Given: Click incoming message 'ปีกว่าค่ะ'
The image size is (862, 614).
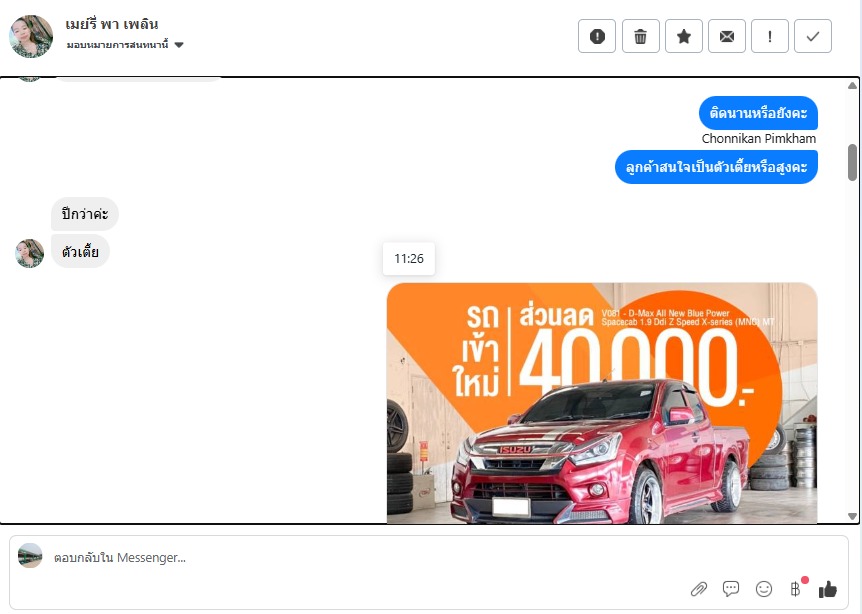Looking at the screenshot, I should point(85,214).
